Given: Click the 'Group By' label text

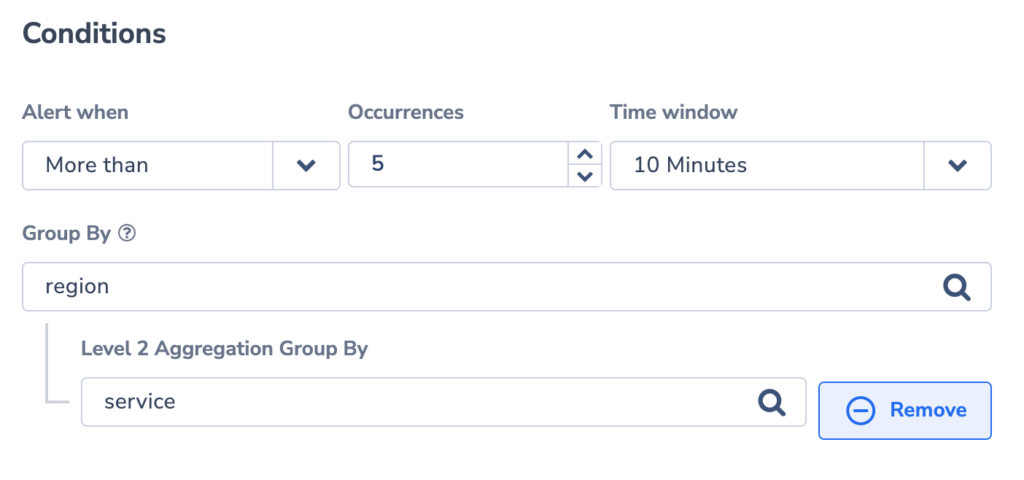Looking at the screenshot, I should (67, 234).
